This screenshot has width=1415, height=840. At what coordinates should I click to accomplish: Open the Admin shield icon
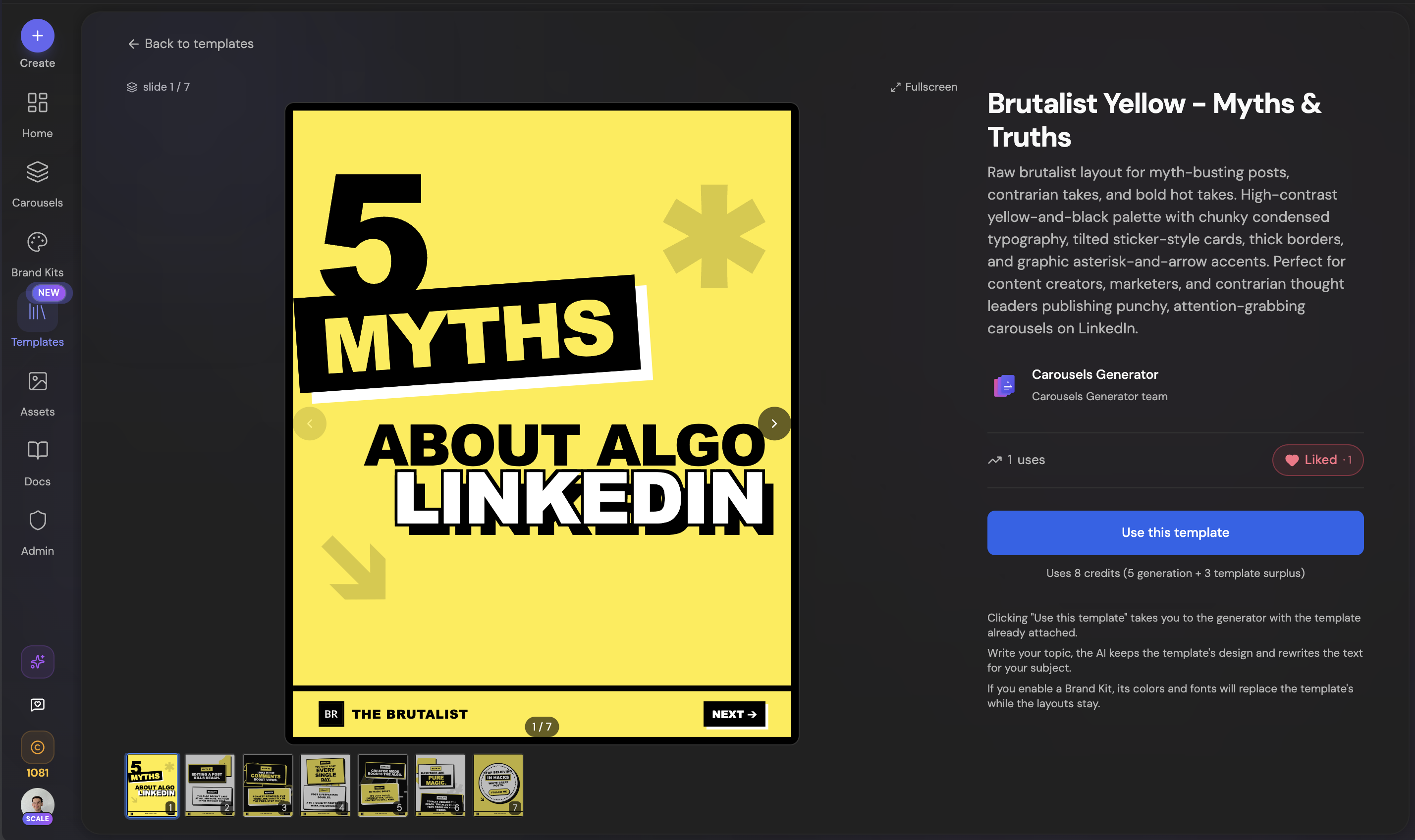37,521
